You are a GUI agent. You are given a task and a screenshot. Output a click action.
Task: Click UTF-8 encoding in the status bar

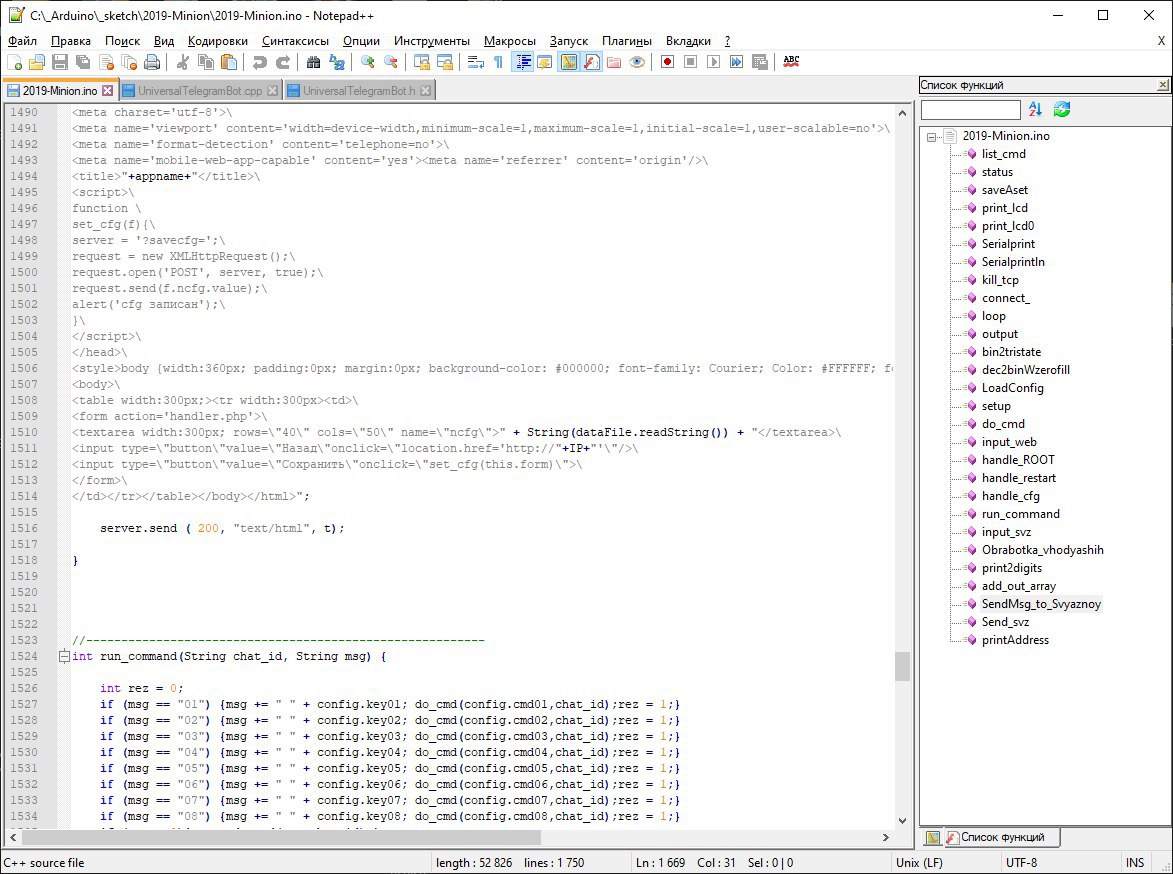[1021, 863]
